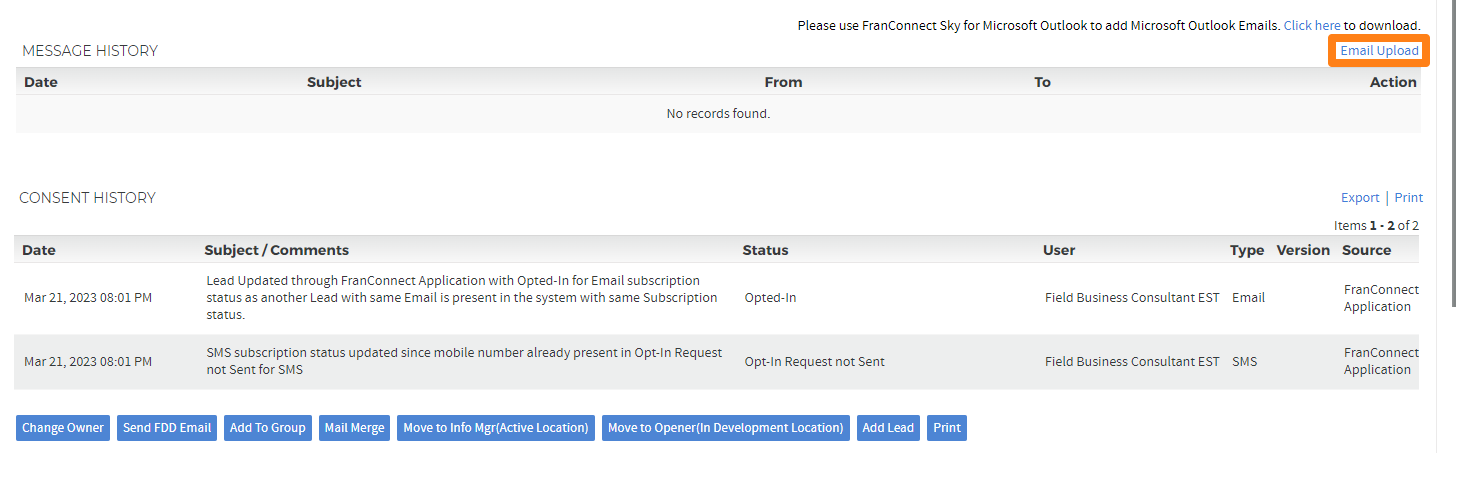Click the 'Lead Updated through FranConnect Application' comment

tap(462, 298)
